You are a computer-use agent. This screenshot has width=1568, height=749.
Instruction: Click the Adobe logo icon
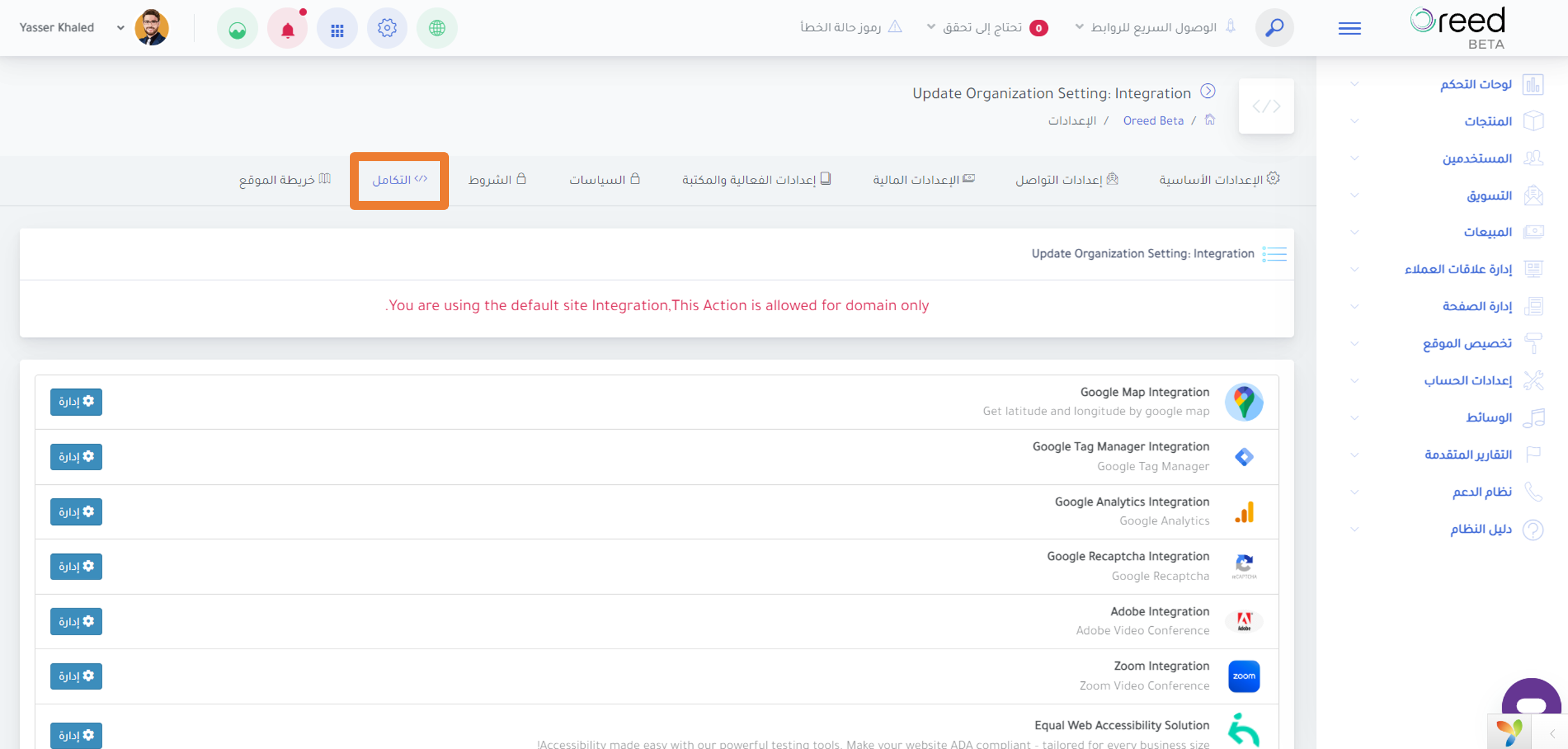click(1244, 621)
